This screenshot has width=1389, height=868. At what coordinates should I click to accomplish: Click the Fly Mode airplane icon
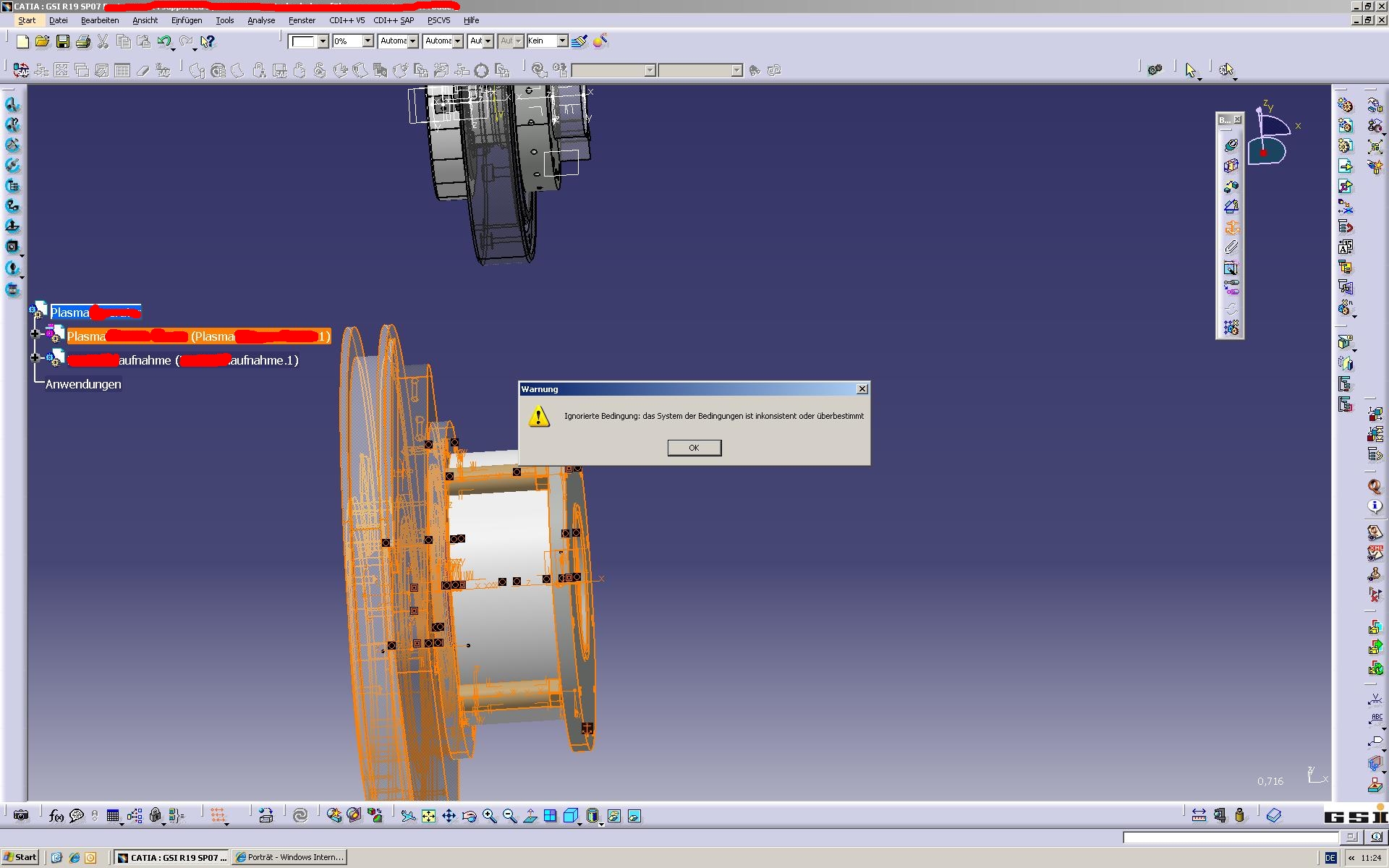pos(408,816)
